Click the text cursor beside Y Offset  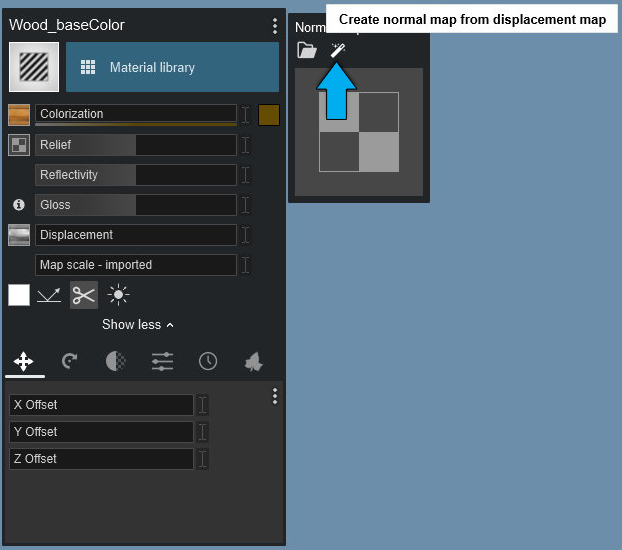202,432
